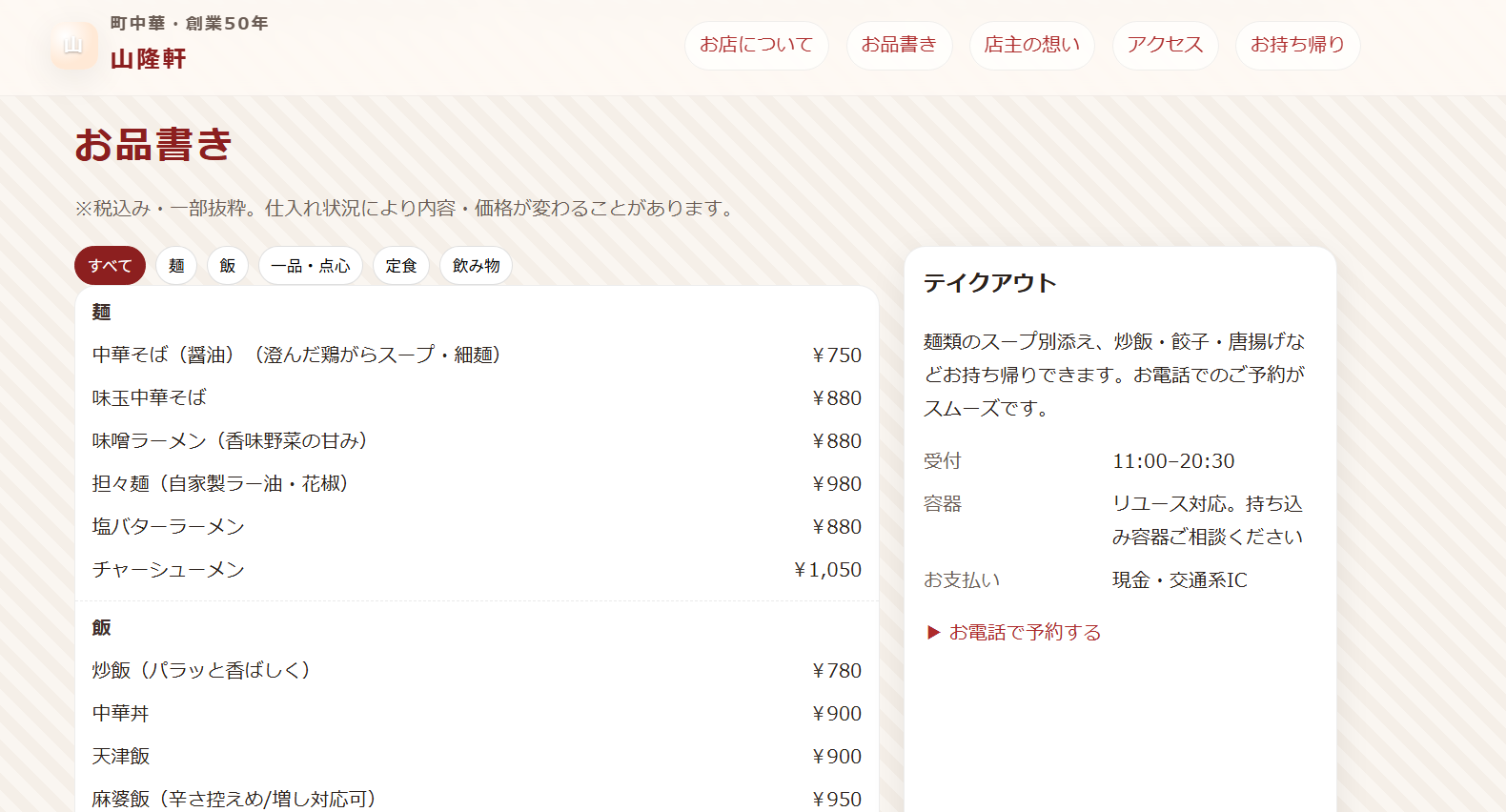Click the 11:00–20:30 reception hours

click(1173, 461)
